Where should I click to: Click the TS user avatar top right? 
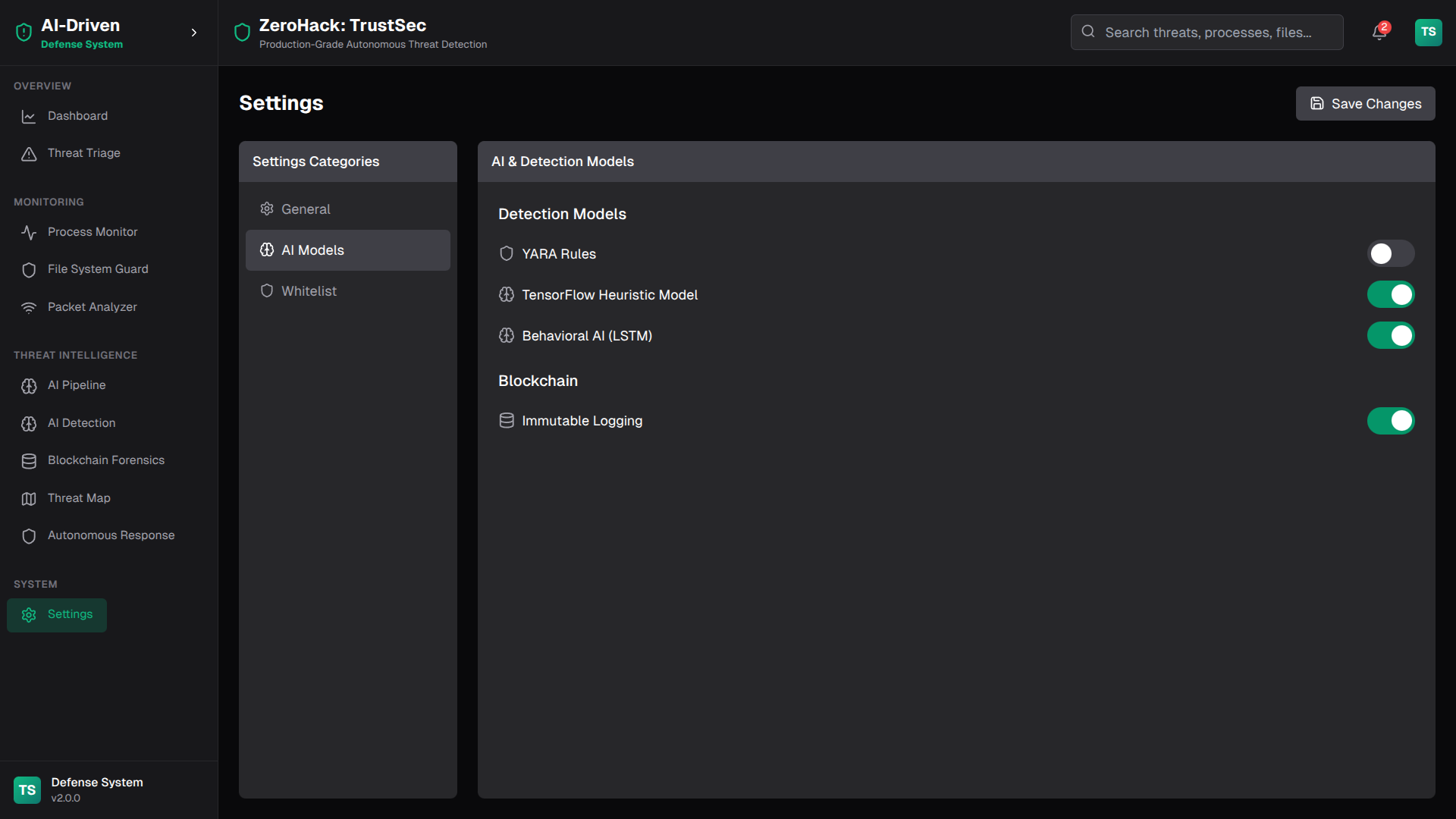pos(1428,33)
